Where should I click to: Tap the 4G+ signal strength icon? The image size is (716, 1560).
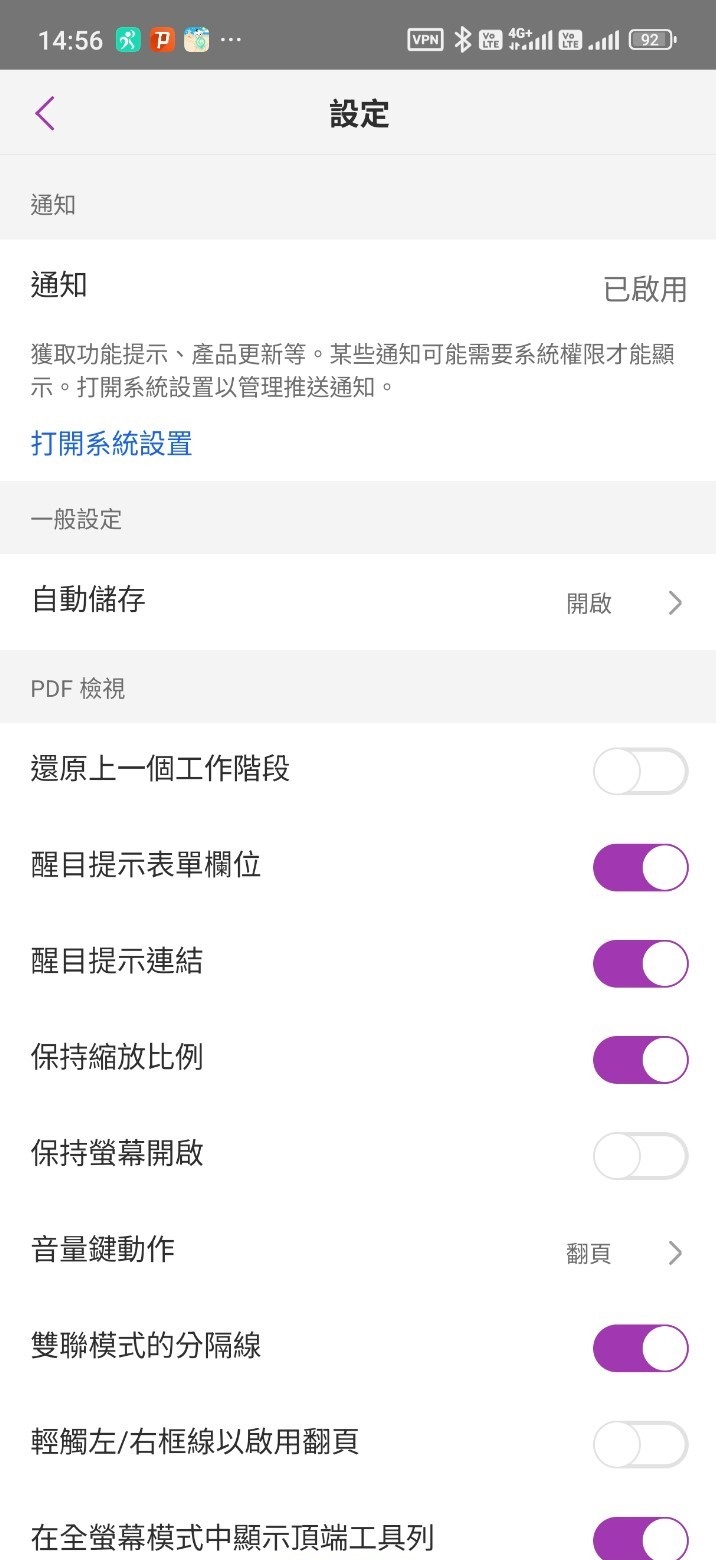tap(530, 40)
